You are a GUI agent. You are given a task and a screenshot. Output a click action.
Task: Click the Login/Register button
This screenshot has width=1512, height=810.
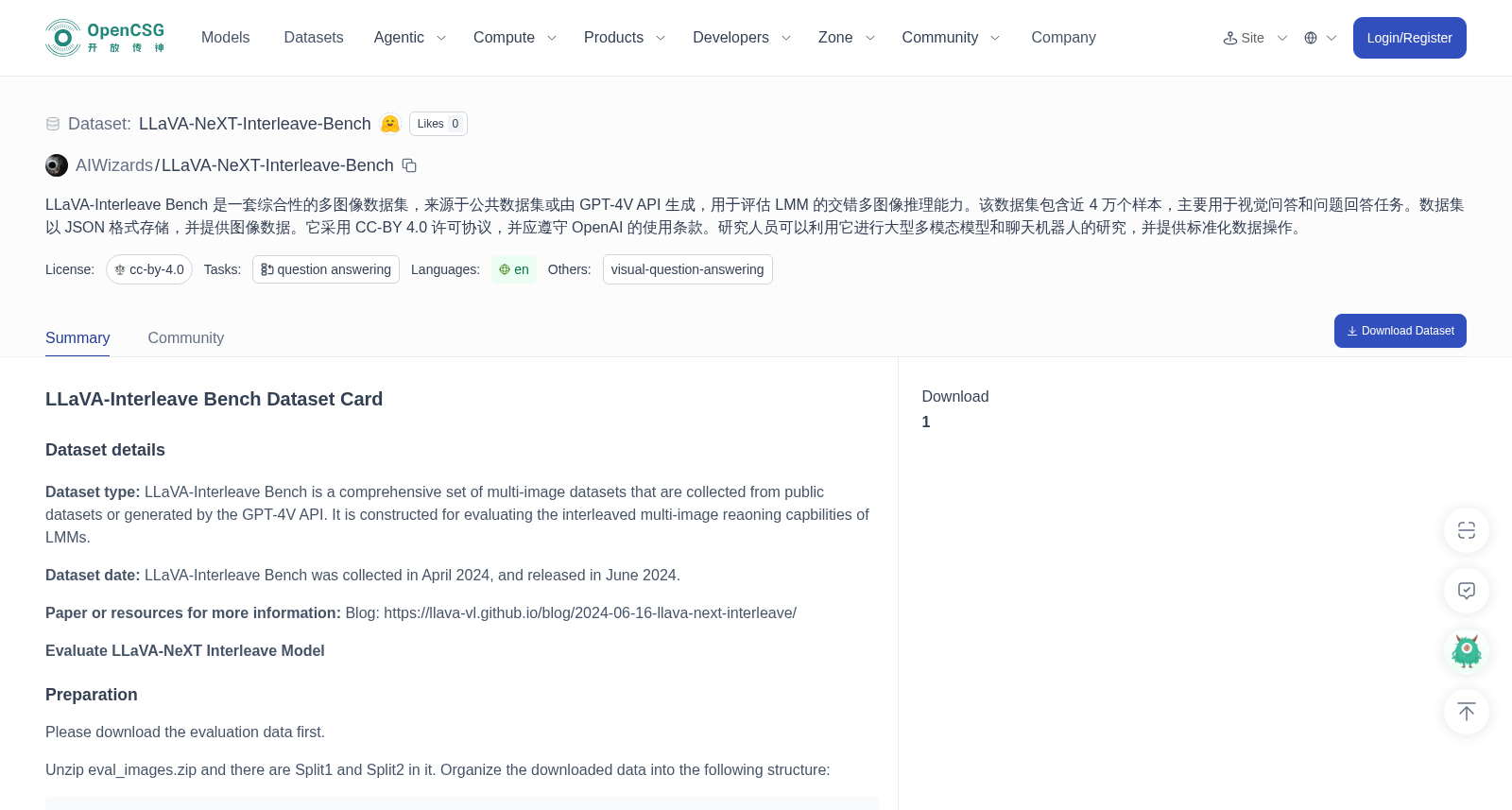[1410, 38]
